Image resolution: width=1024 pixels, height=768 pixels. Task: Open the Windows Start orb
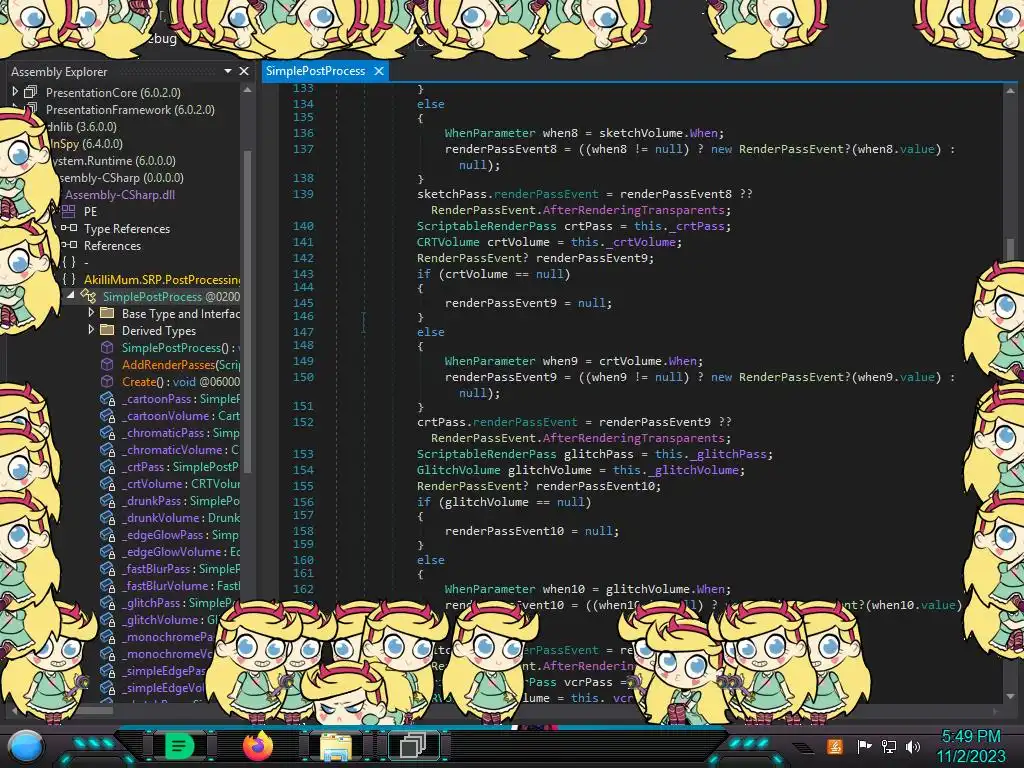[x=25, y=746]
